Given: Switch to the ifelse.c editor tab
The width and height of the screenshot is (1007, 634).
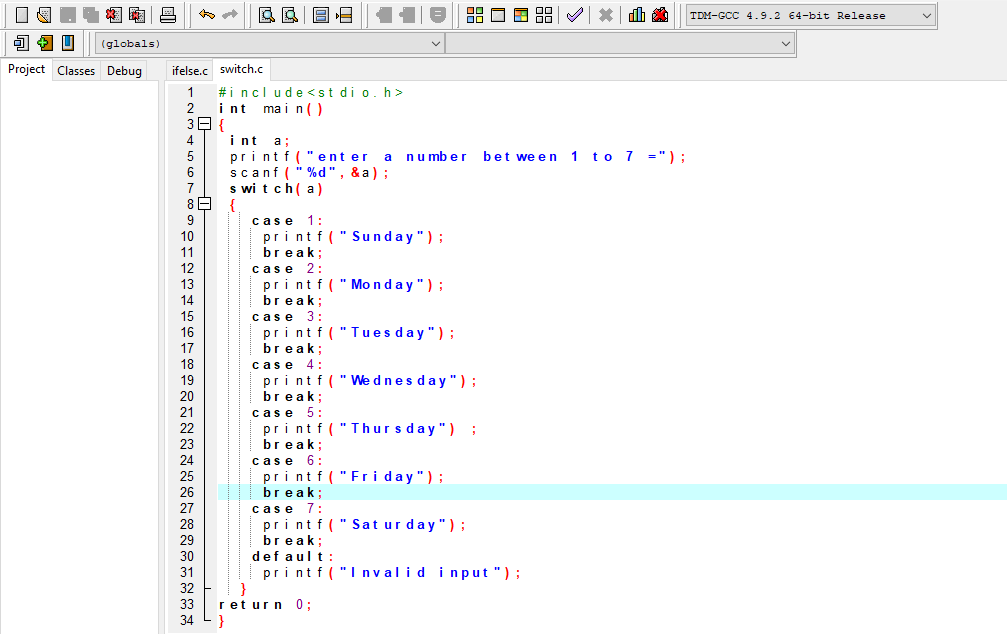Looking at the screenshot, I should [x=189, y=70].
